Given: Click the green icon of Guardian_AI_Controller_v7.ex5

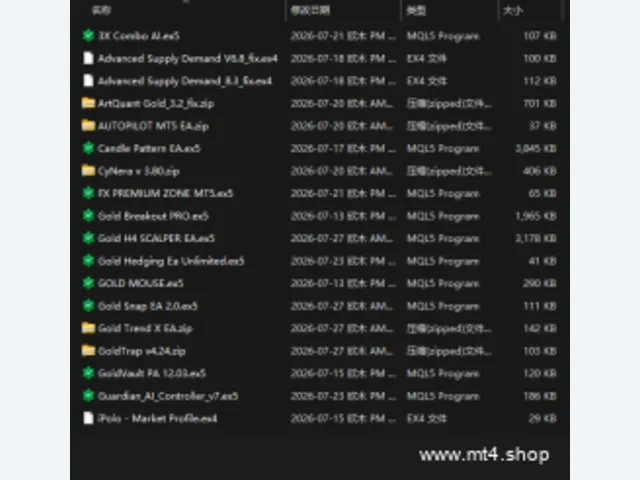Looking at the screenshot, I should tap(88, 396).
